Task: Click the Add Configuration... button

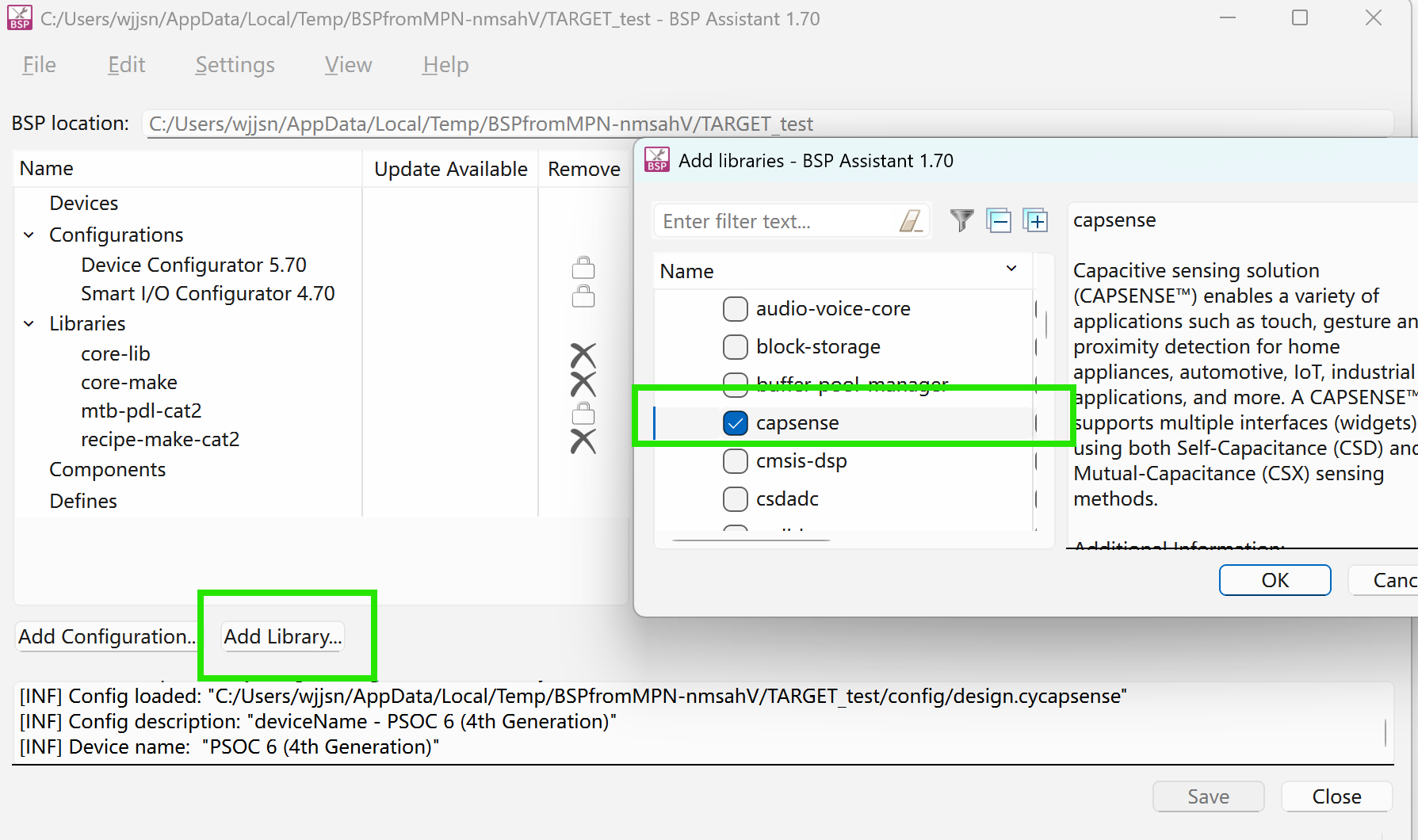Action: (x=106, y=636)
